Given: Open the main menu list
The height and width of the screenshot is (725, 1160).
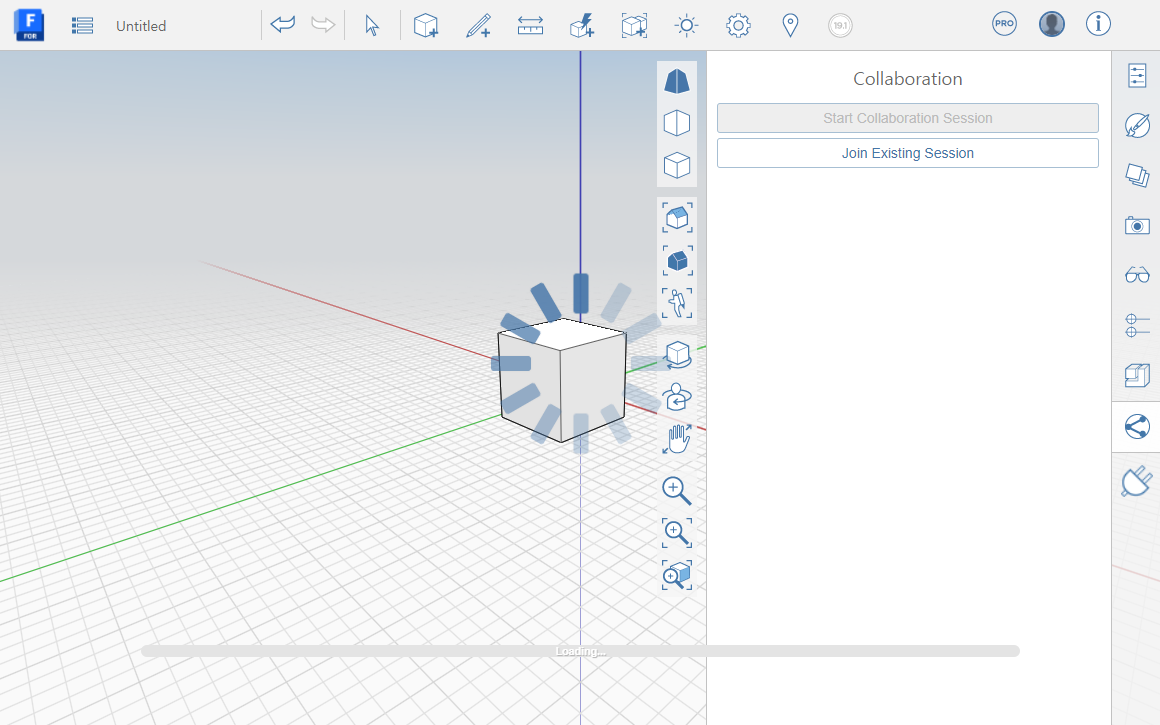Looking at the screenshot, I should coord(82,25).
